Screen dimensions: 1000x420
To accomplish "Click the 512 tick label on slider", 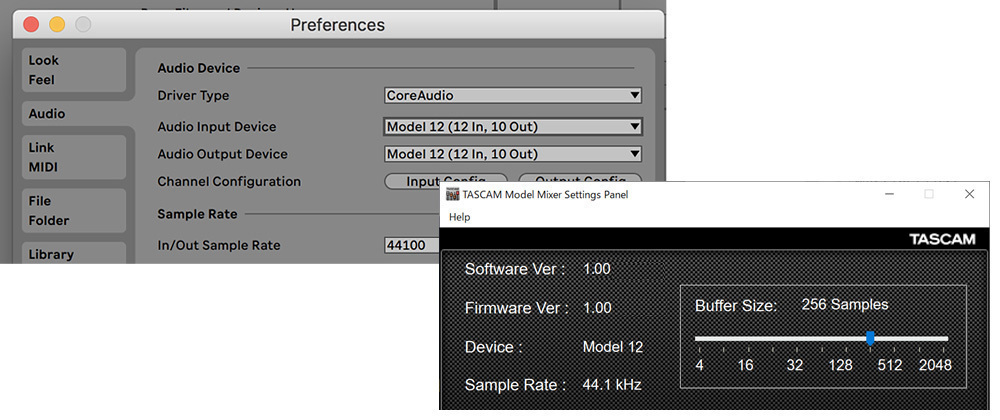I will [x=890, y=365].
